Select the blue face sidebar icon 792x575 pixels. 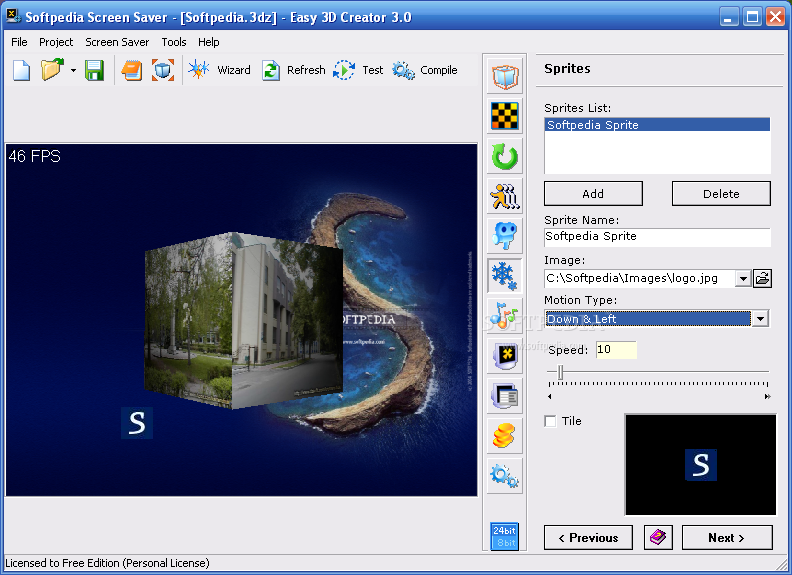coord(505,236)
